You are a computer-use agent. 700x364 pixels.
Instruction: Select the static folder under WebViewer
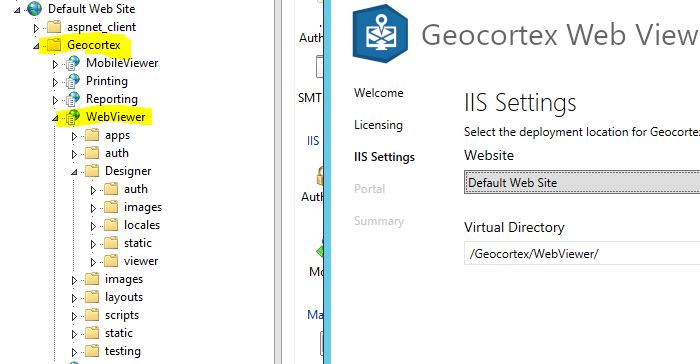point(119,333)
